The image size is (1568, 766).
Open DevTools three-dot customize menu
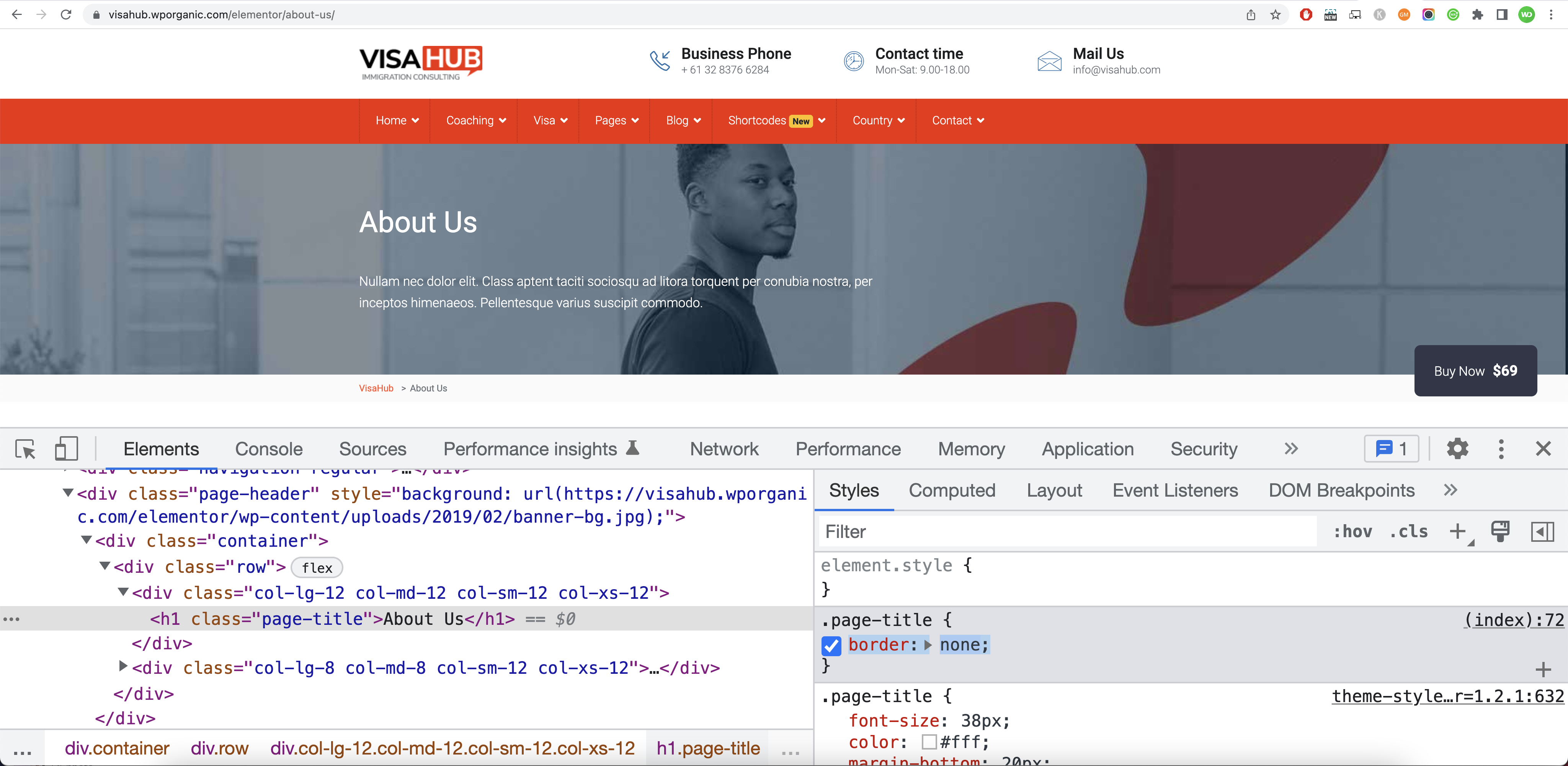1501,449
